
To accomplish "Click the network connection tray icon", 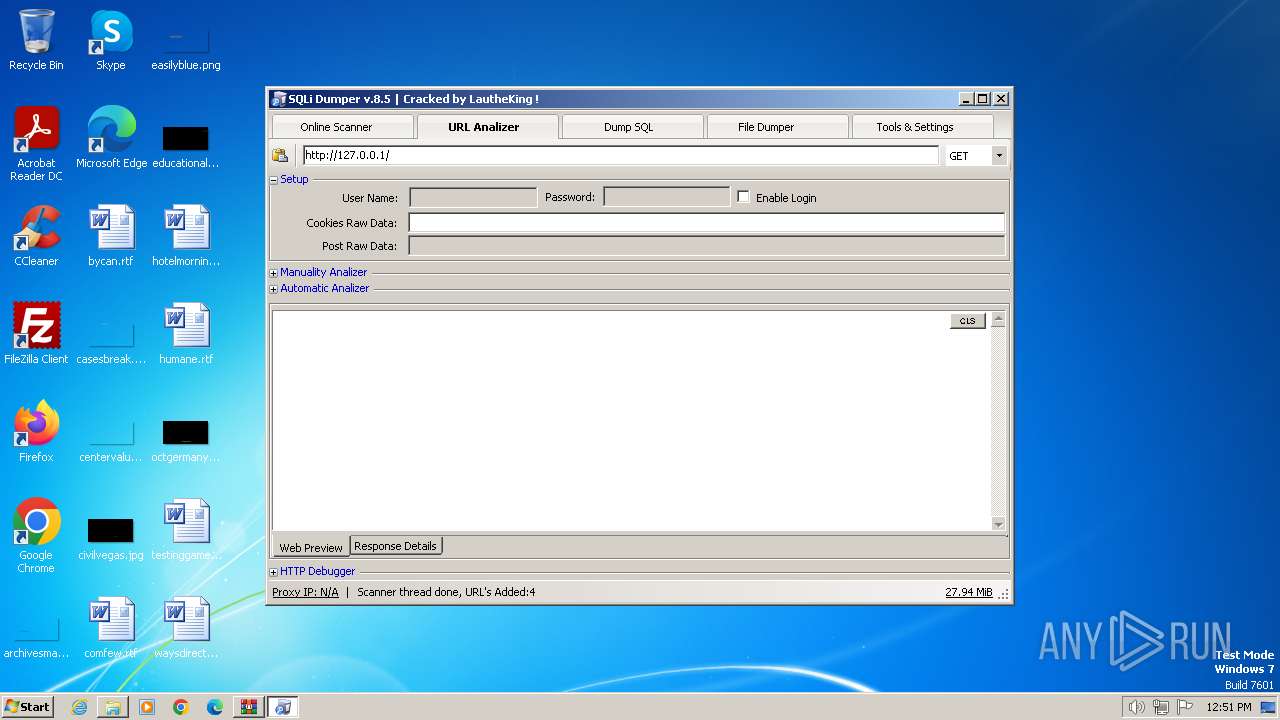I will [x=1161, y=707].
